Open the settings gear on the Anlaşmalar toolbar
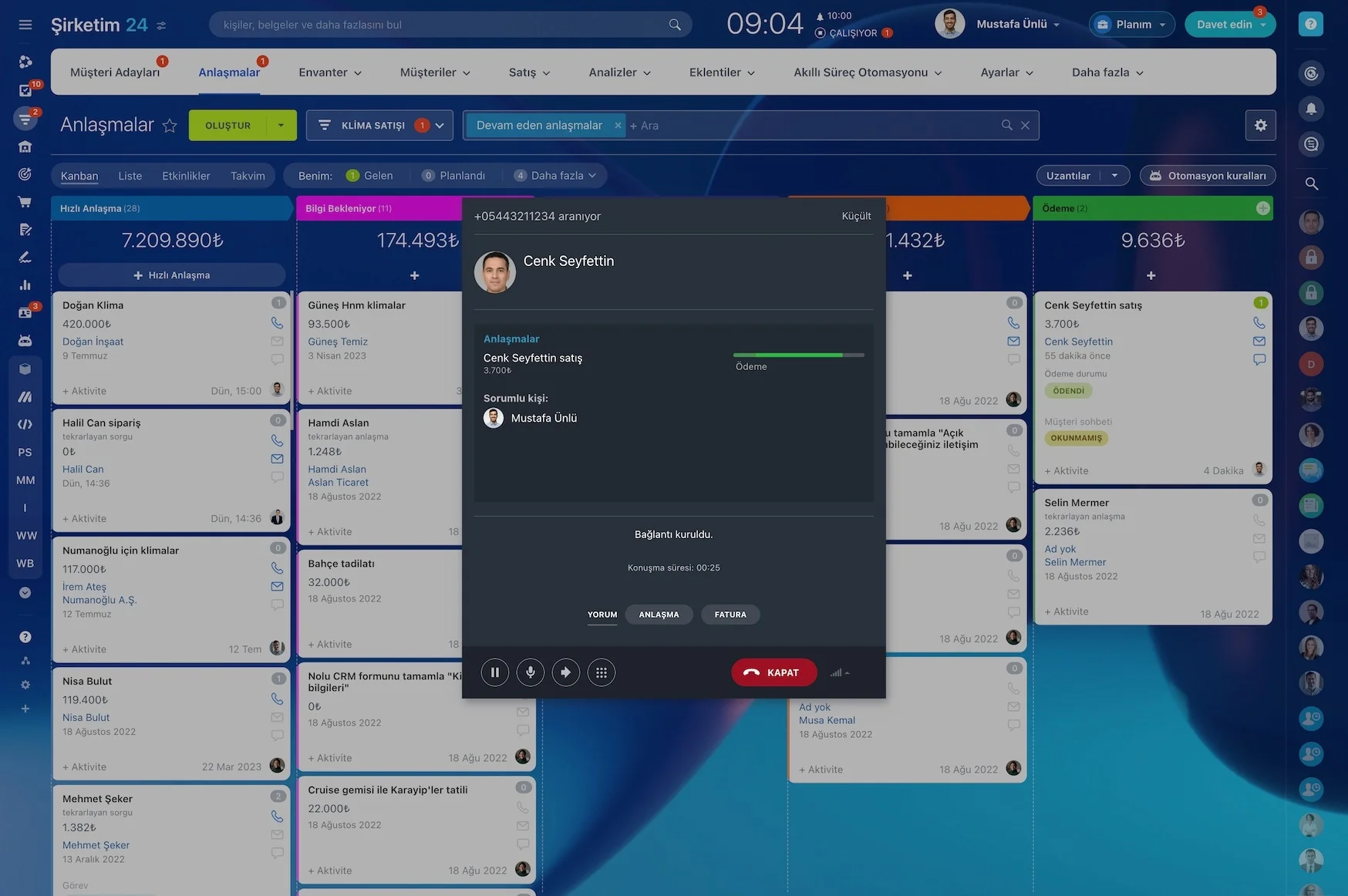 [x=1261, y=126]
